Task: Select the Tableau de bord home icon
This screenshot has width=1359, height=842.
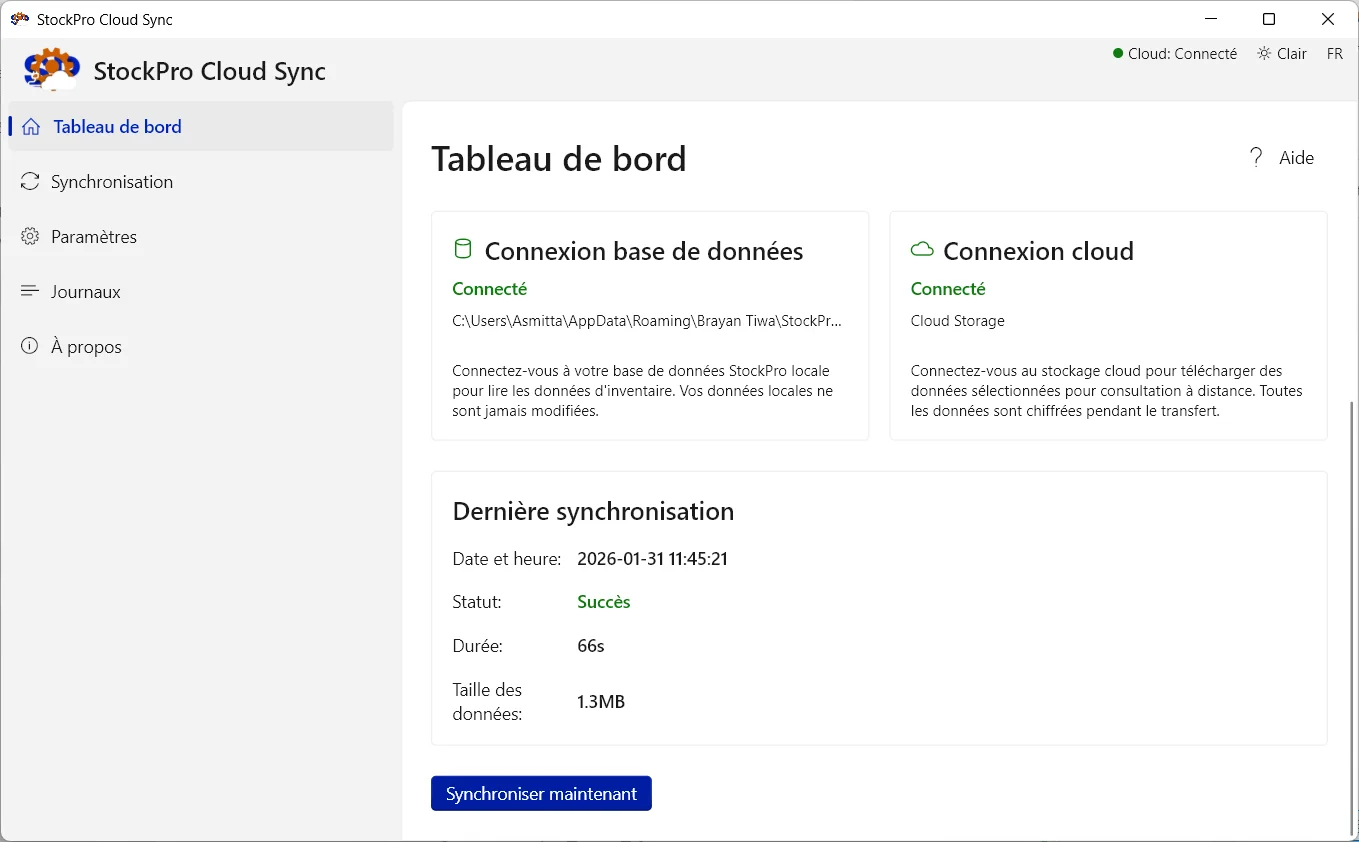Action: tap(31, 126)
